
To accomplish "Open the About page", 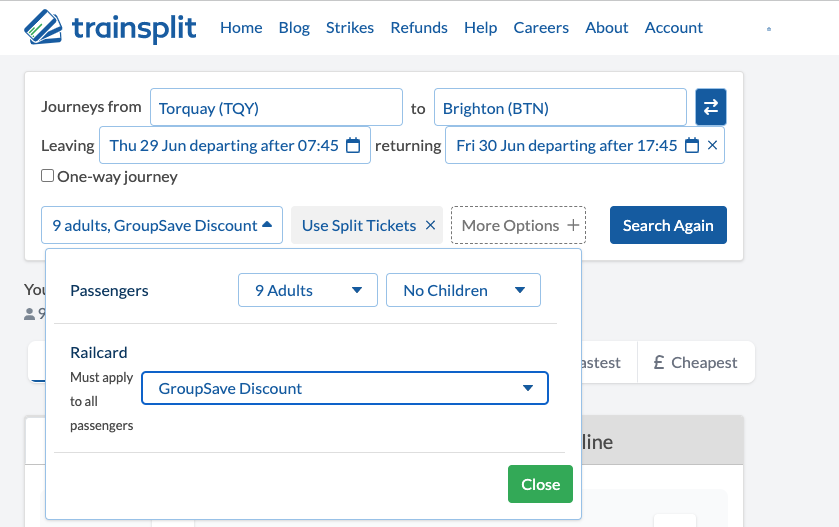I will click(x=607, y=28).
